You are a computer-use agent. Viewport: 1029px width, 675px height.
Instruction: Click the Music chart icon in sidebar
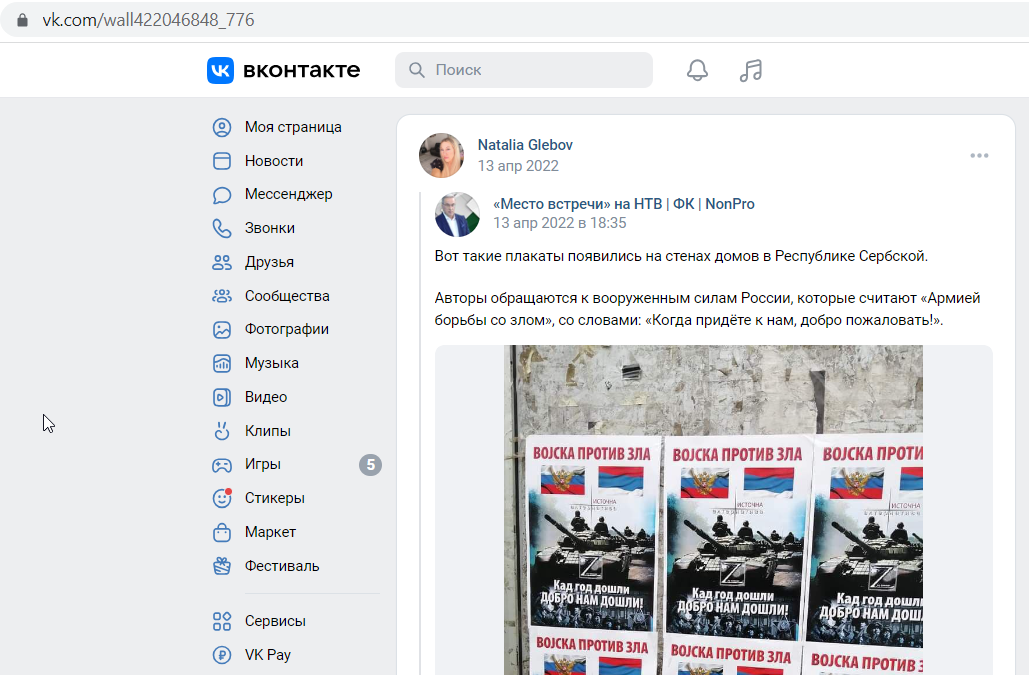pos(222,363)
